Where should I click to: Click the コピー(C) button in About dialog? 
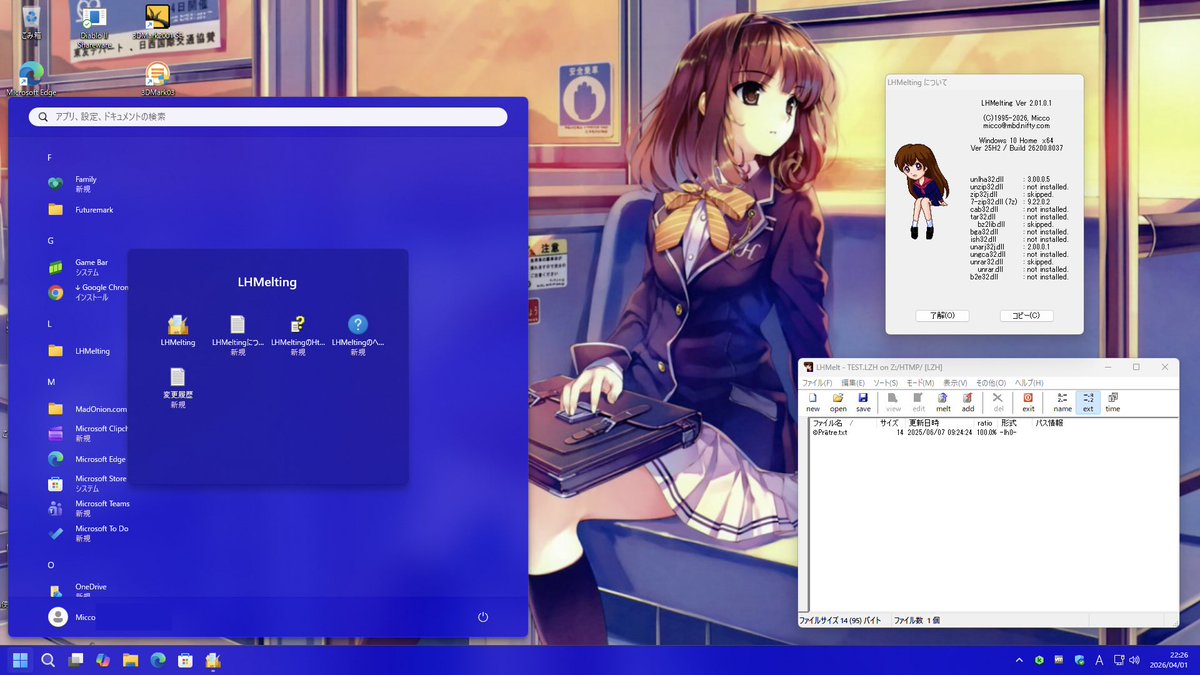(1026, 315)
